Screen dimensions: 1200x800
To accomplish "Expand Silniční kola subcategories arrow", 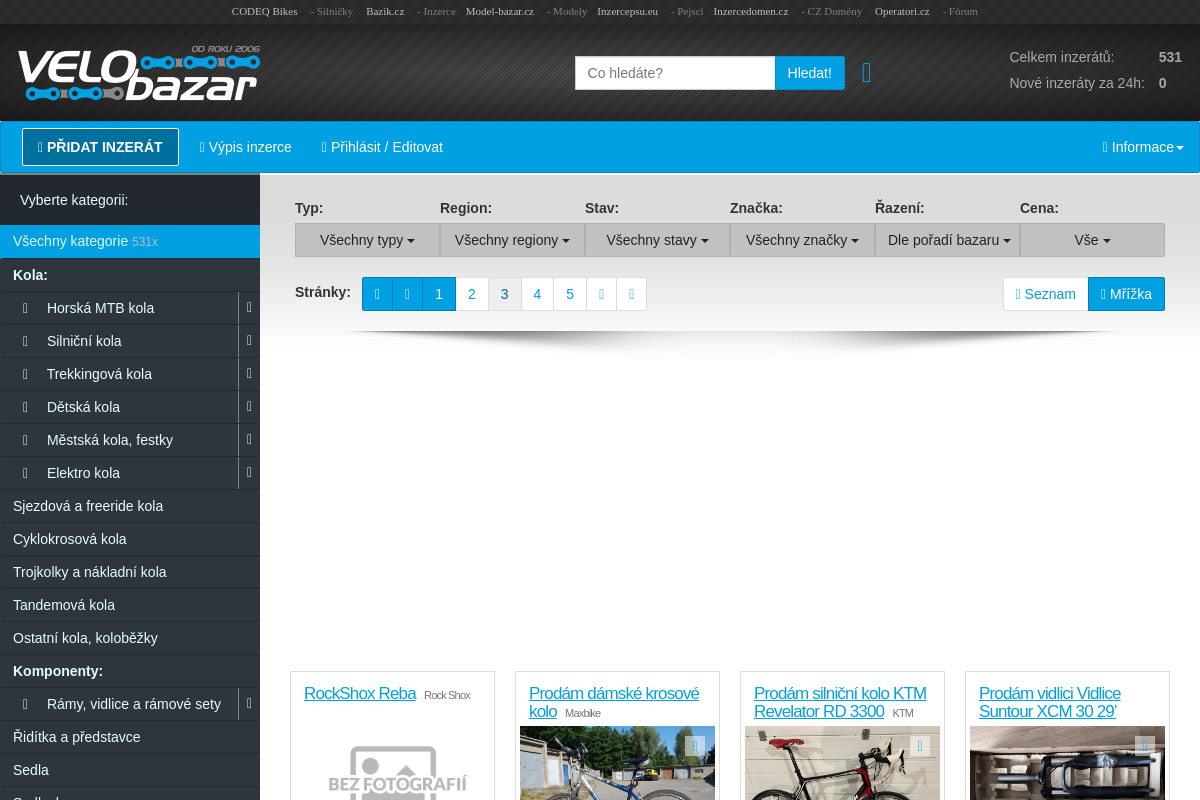I will coord(249,341).
